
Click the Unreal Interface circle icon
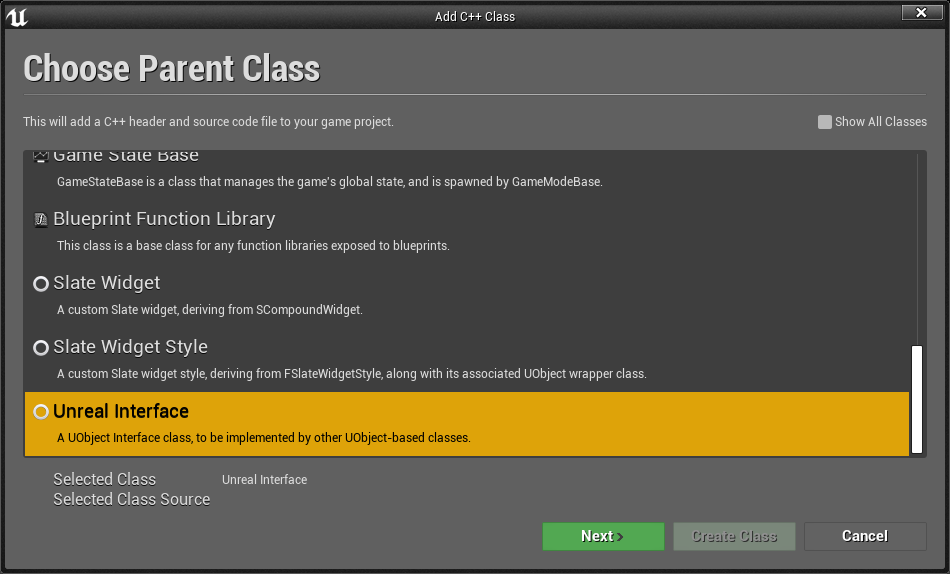point(41,412)
